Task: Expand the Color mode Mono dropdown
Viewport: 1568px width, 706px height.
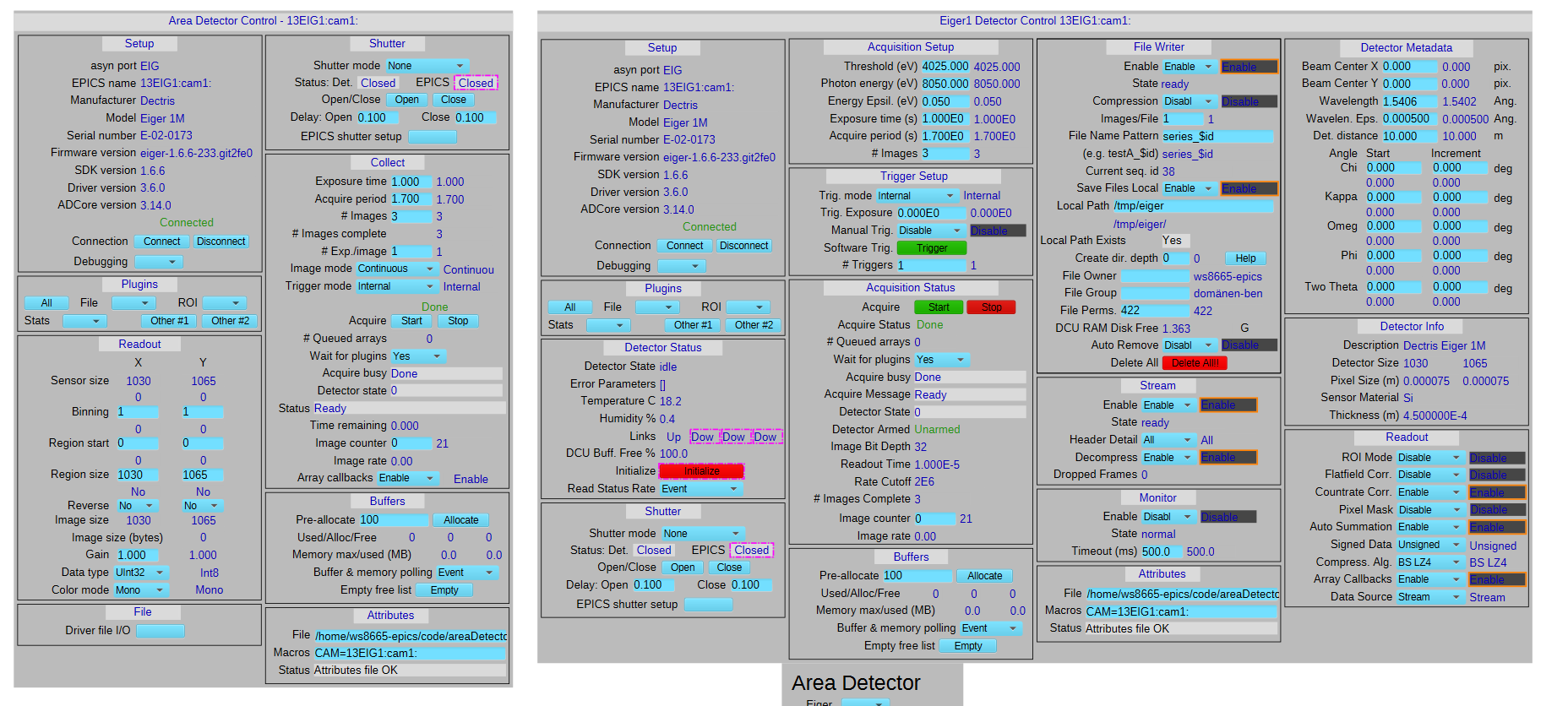Action: (x=140, y=590)
